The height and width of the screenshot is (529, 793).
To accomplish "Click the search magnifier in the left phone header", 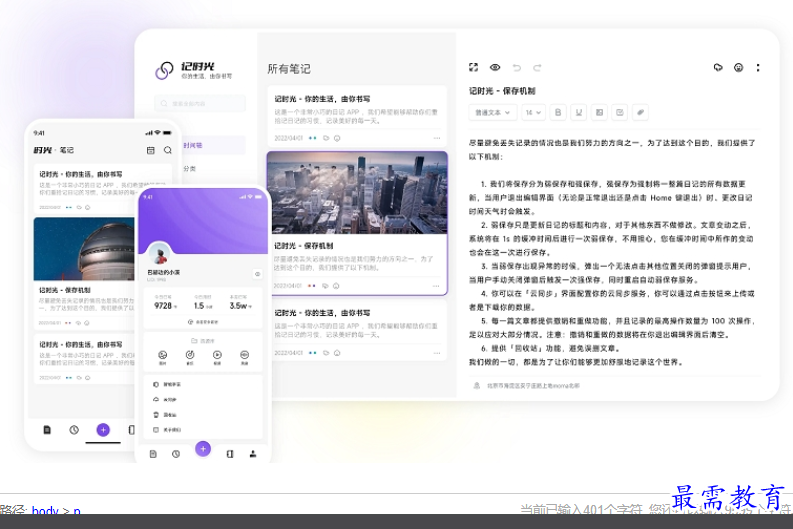I will pyautogui.click(x=167, y=150).
